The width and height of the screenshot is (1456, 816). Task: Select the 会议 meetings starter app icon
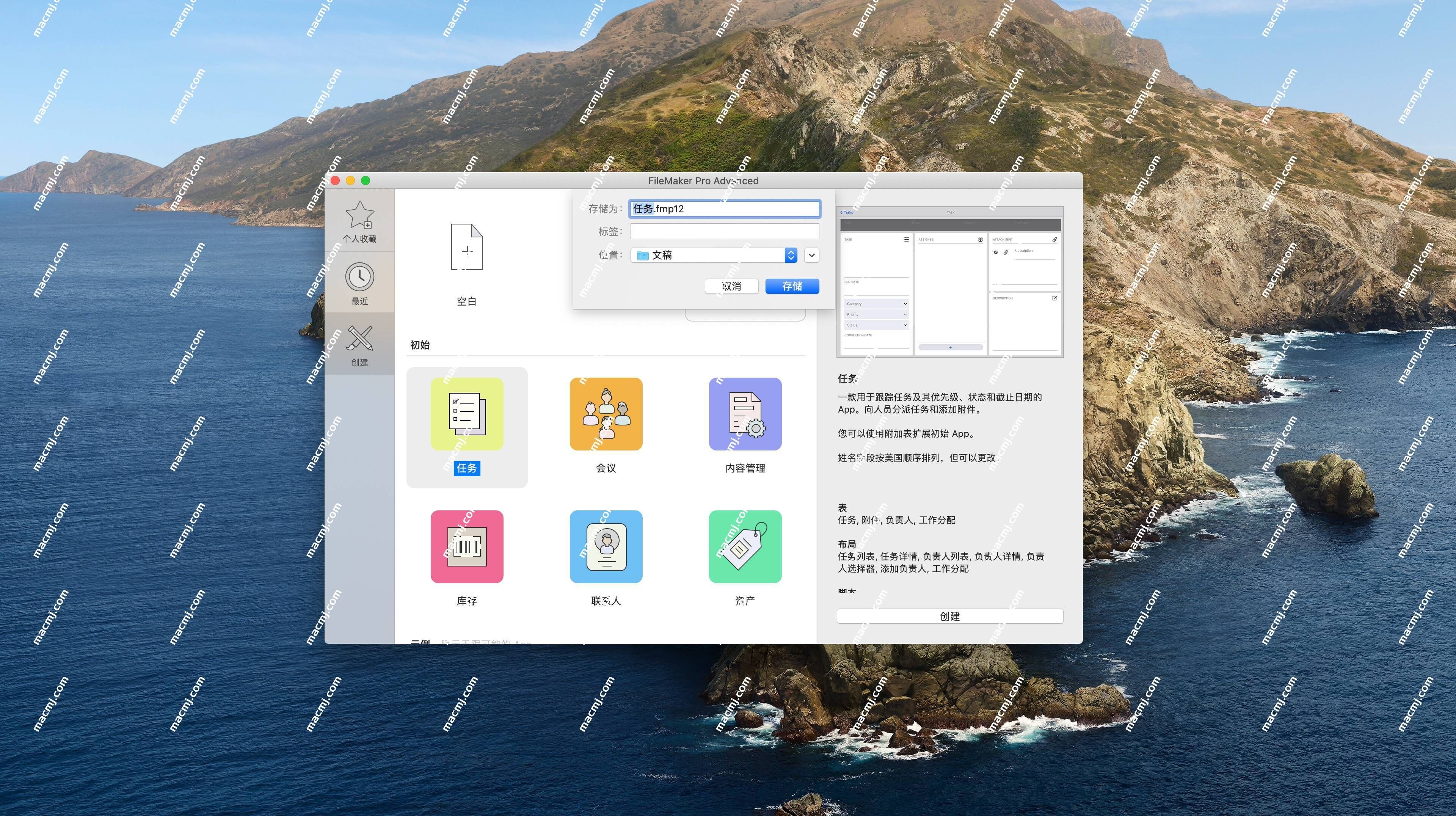[606, 414]
